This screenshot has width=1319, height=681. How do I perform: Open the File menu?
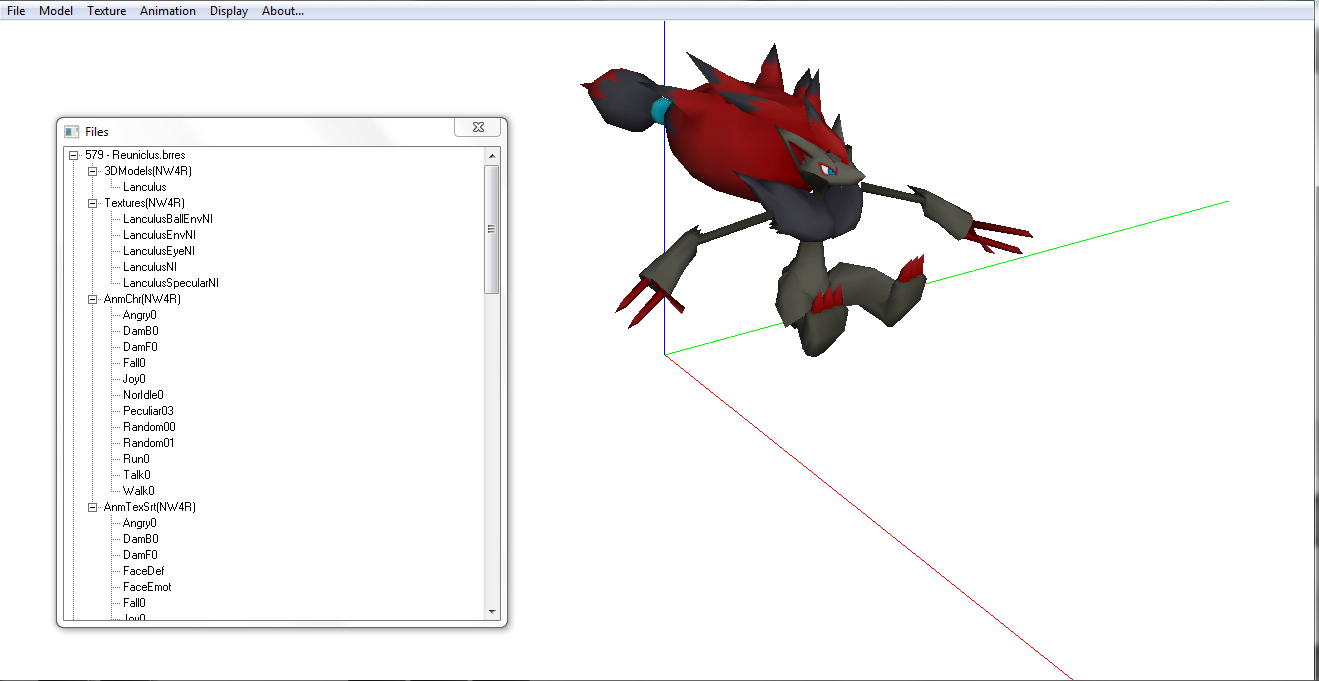(16, 11)
